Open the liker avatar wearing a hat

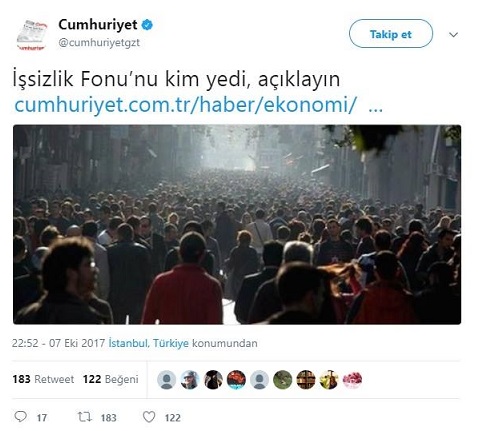pyautogui.click(x=190, y=380)
